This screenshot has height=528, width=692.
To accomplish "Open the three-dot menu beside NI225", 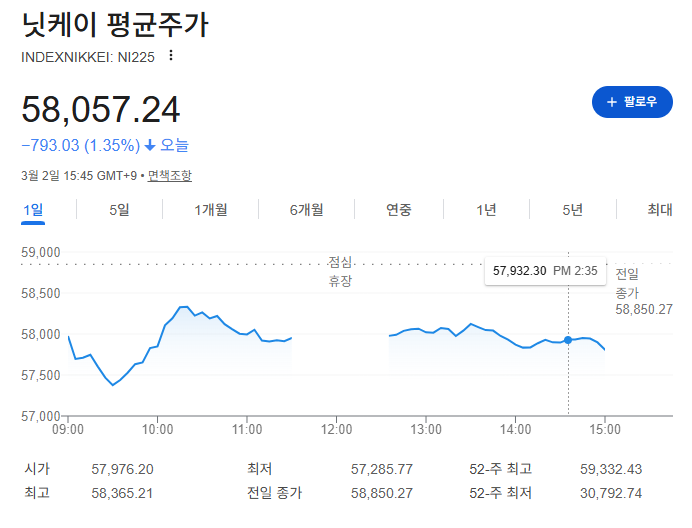I will pyautogui.click(x=171, y=56).
